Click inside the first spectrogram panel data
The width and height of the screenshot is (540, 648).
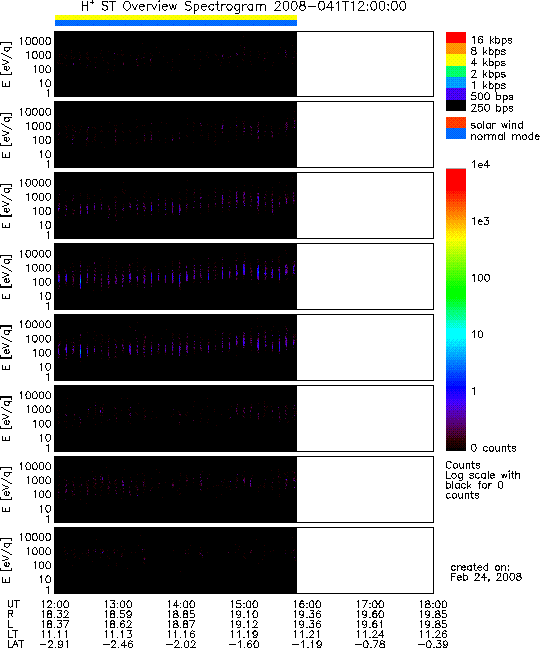click(x=176, y=64)
